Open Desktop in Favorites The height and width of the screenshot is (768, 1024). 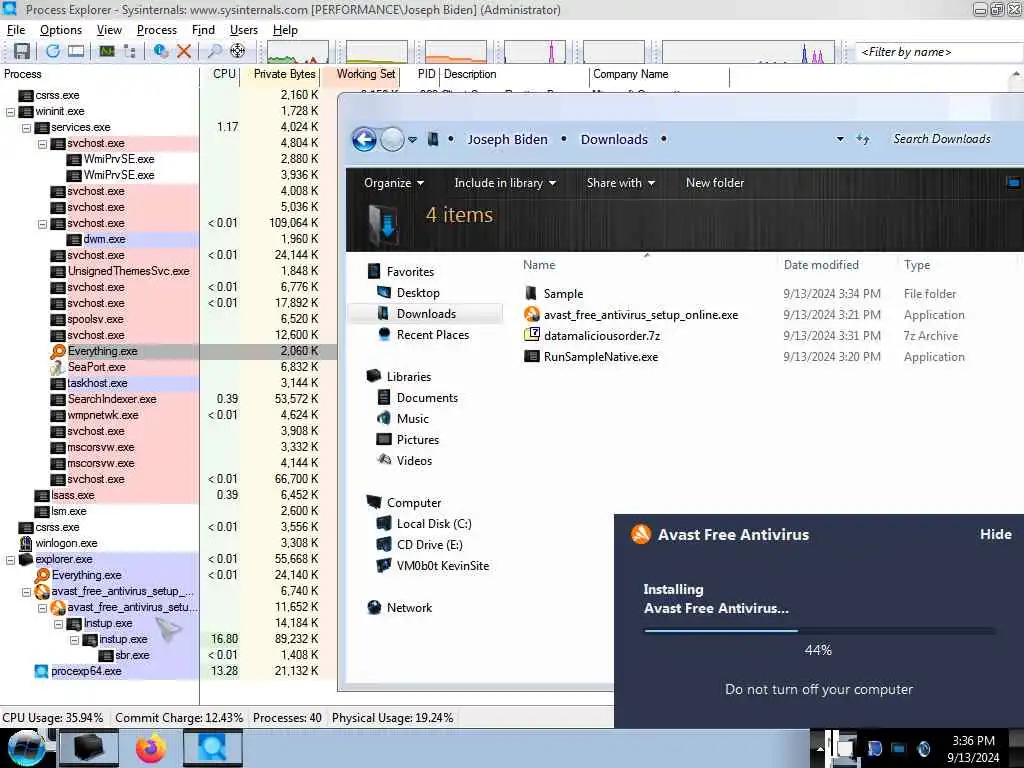[x=418, y=293]
